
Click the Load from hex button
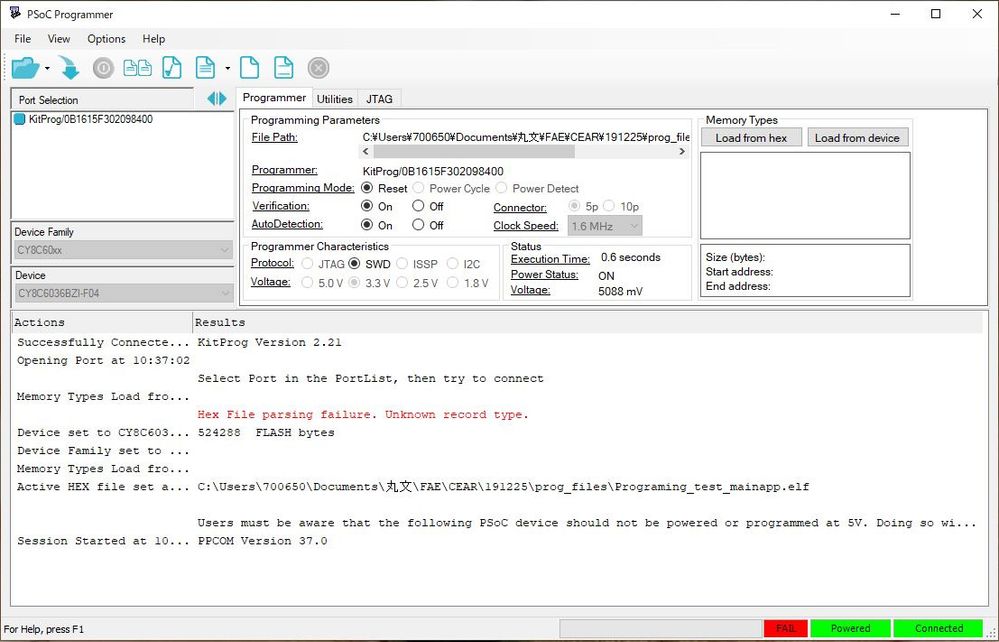751,138
